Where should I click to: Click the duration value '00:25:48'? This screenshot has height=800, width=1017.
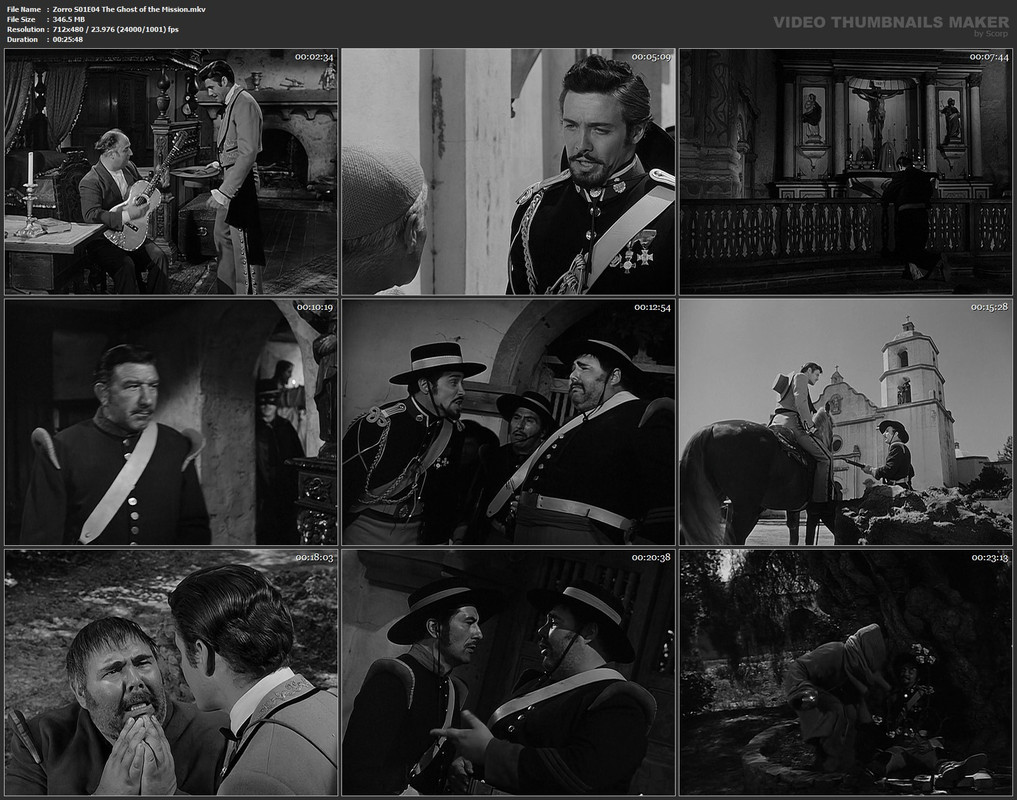[67, 40]
